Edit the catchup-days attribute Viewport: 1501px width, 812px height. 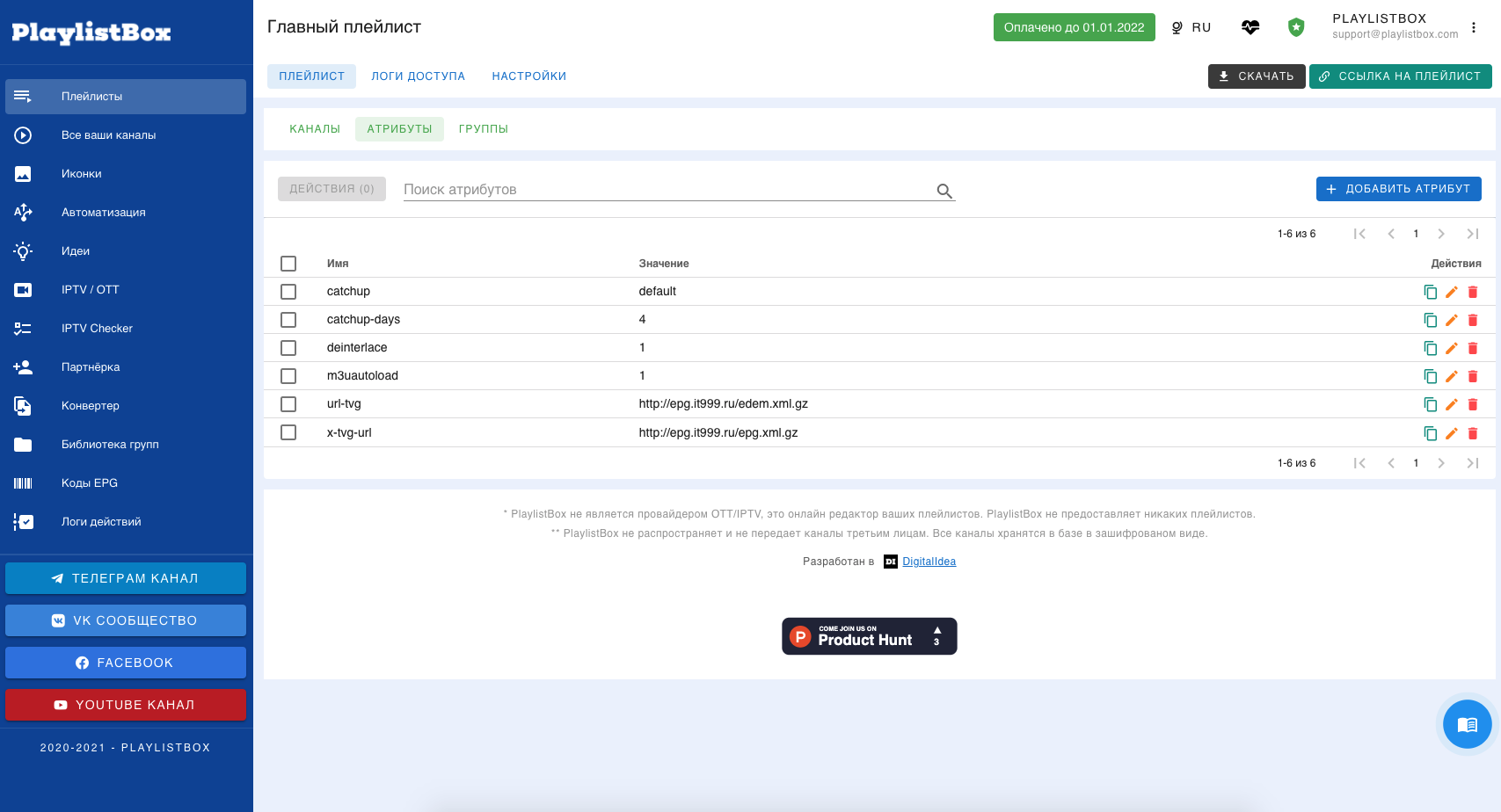coord(1452,320)
